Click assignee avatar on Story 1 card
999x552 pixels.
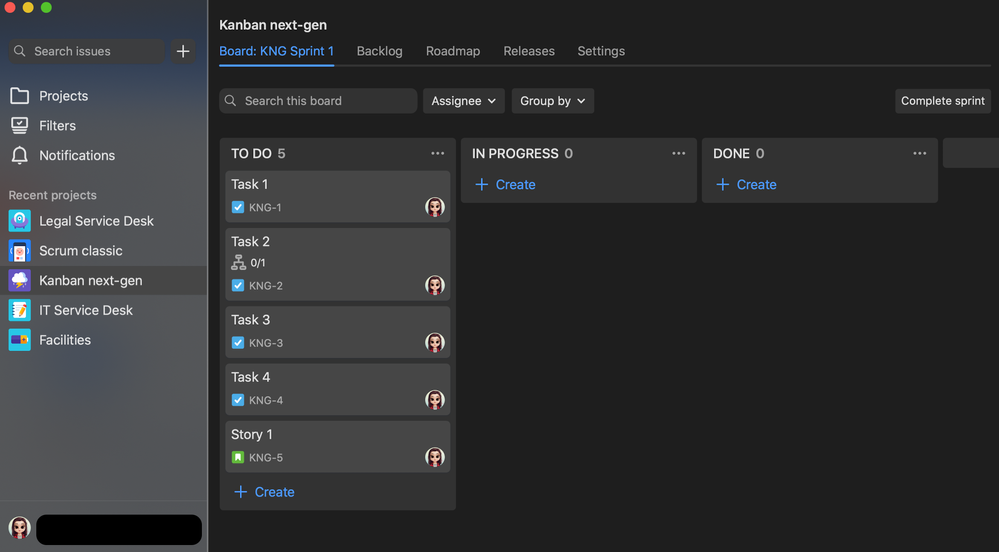435,457
